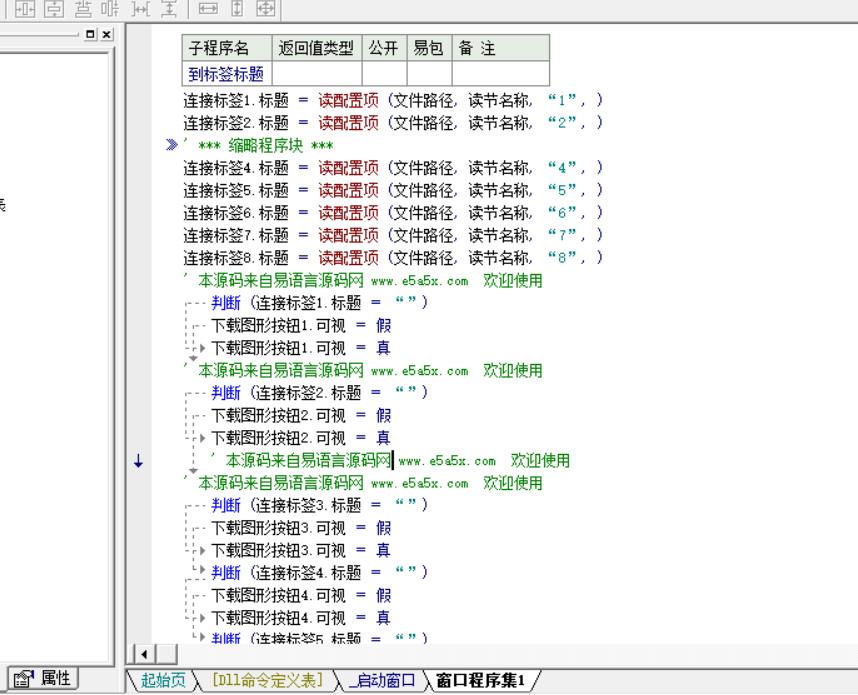The width and height of the screenshot is (858, 695).
Task: Click 判断 (连接标签1.标题 = “”)
Action: coord(320,303)
